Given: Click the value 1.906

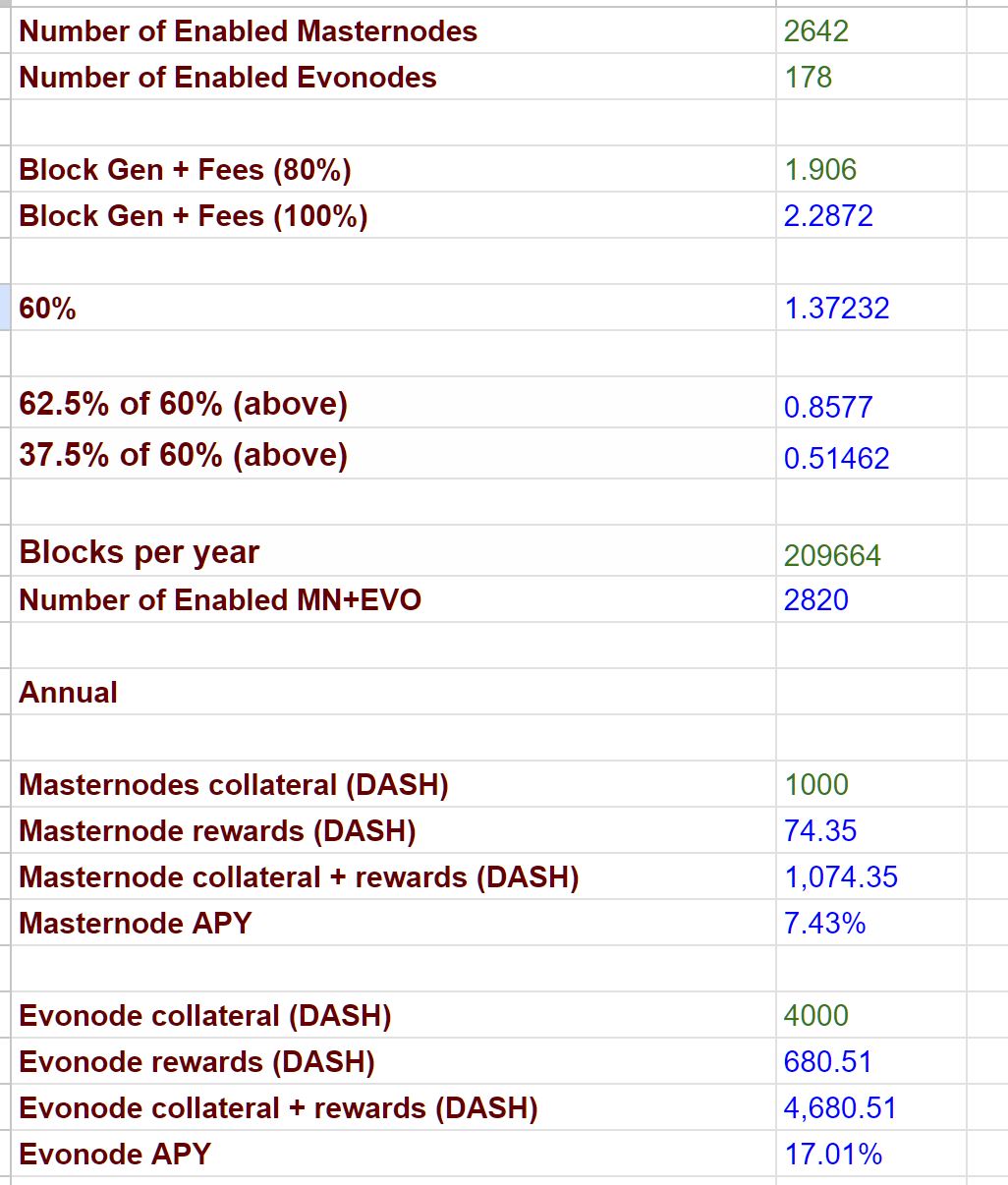Looking at the screenshot, I should pos(820,170).
